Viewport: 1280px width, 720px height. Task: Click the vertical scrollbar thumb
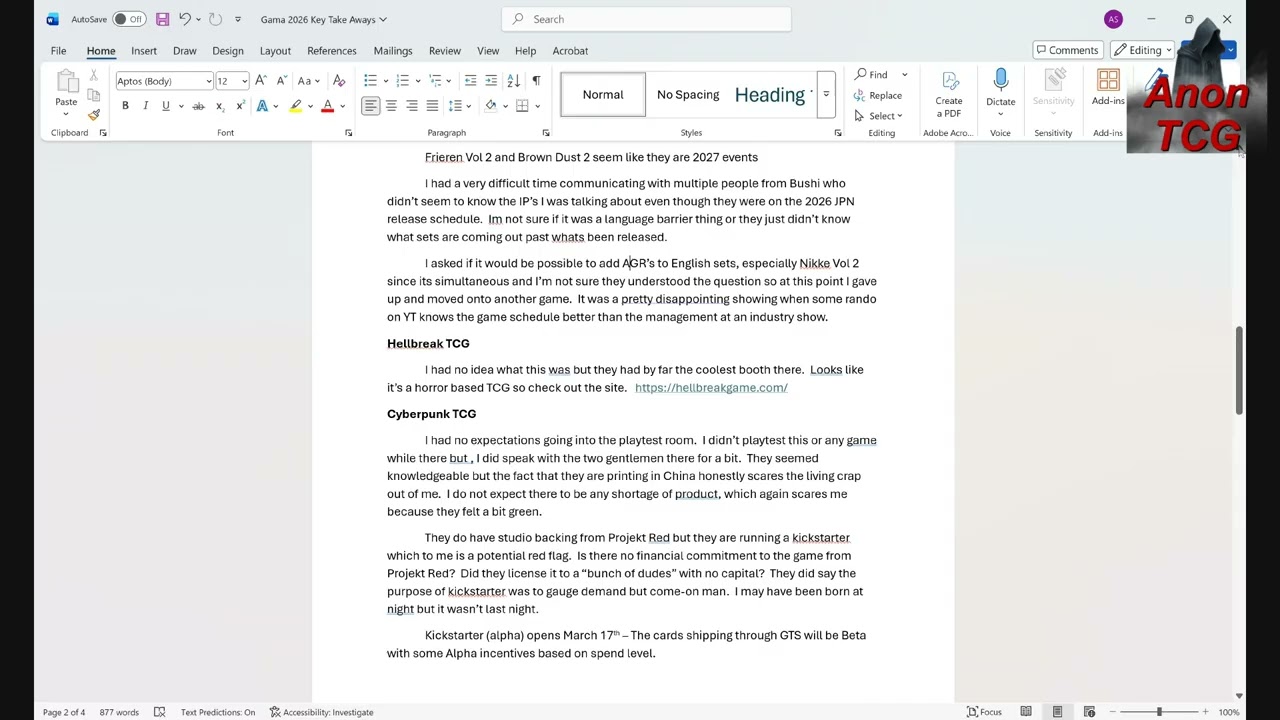[1239, 370]
